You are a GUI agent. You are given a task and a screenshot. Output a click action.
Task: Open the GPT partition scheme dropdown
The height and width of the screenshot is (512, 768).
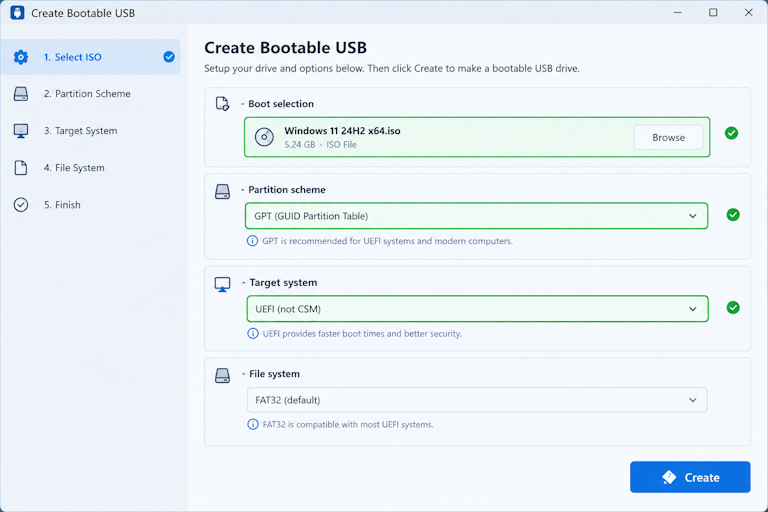pyautogui.click(x=476, y=216)
